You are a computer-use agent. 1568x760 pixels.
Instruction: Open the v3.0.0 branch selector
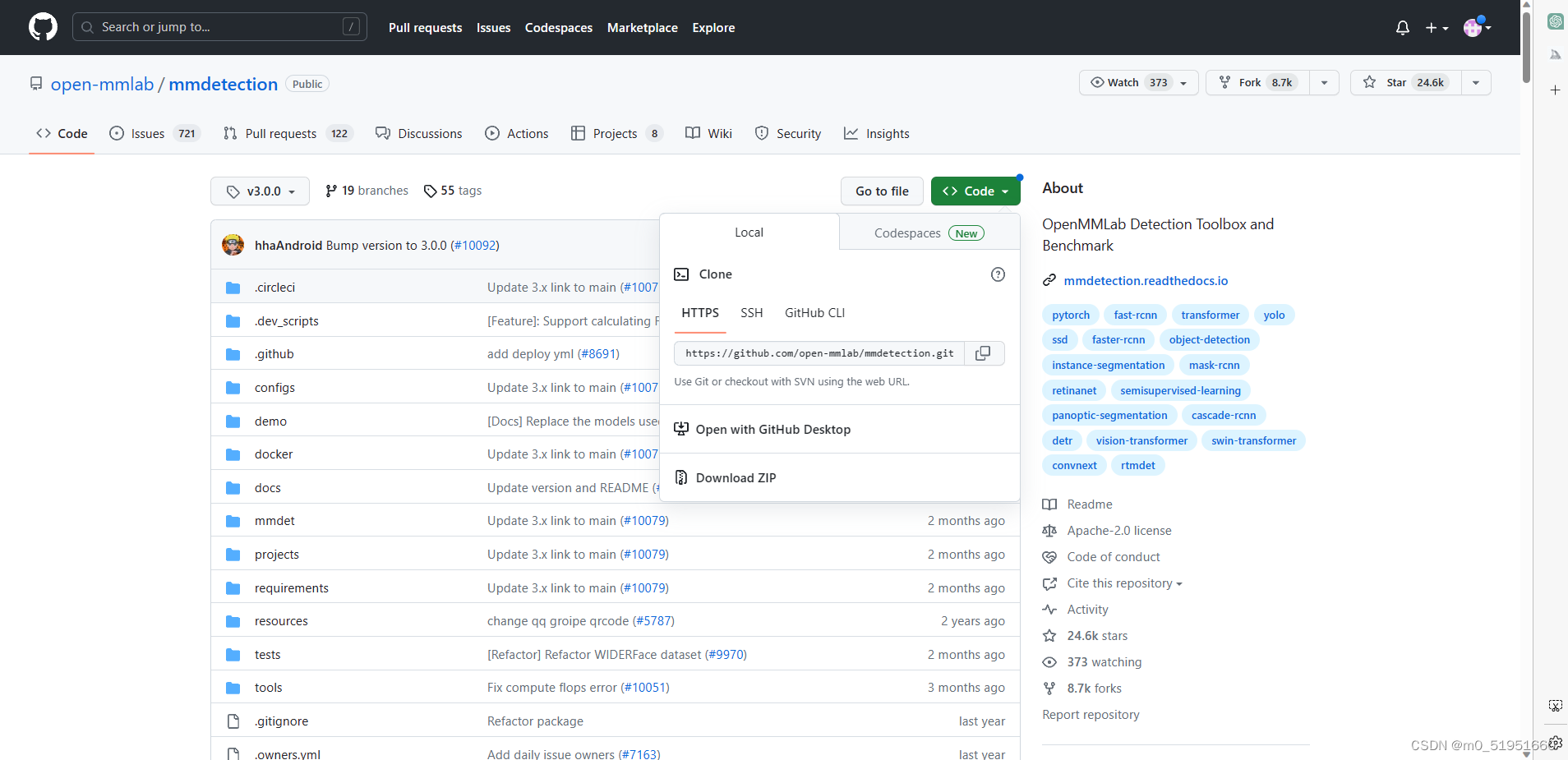[x=260, y=191]
